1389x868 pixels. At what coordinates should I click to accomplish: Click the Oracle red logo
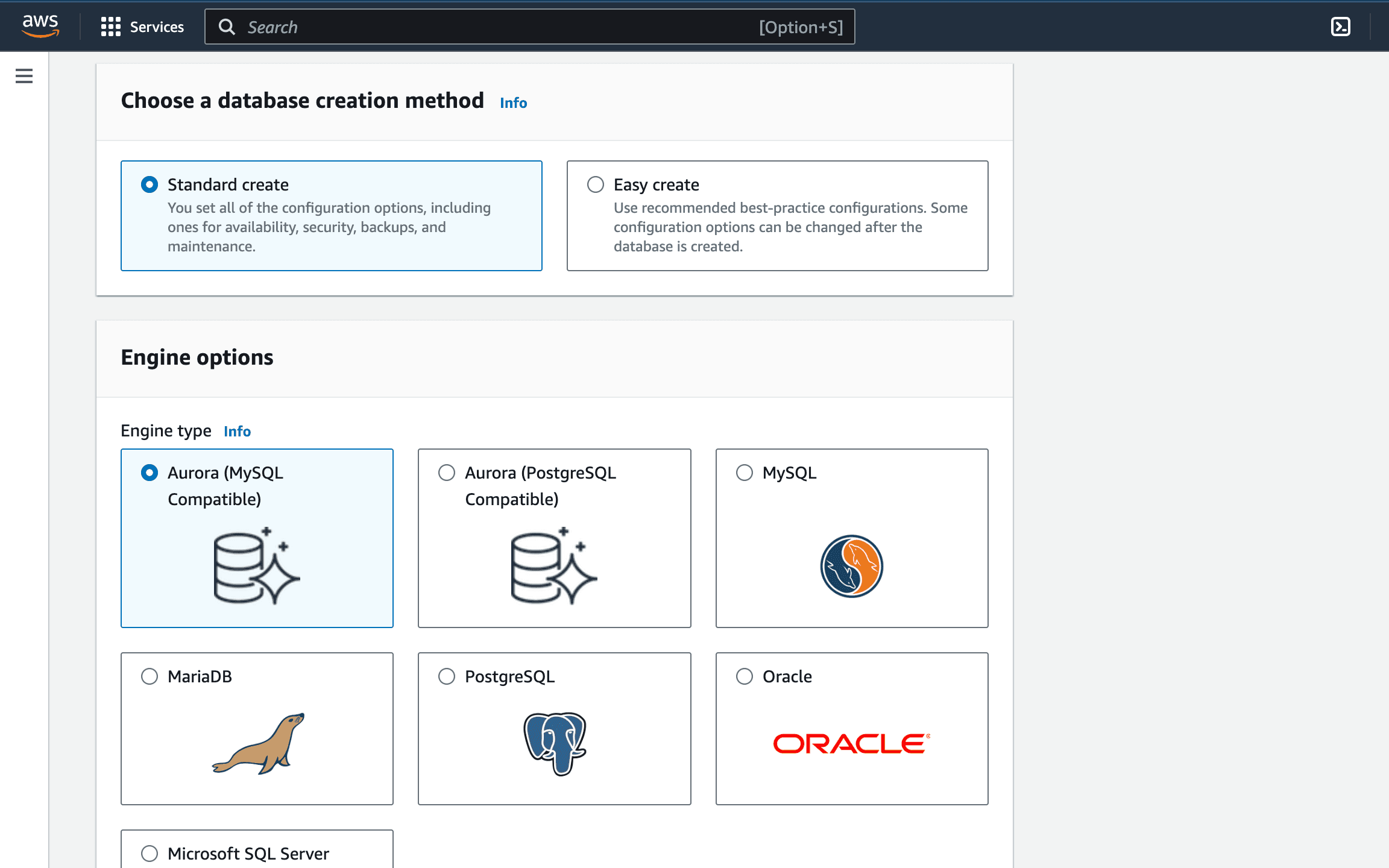coord(852,744)
